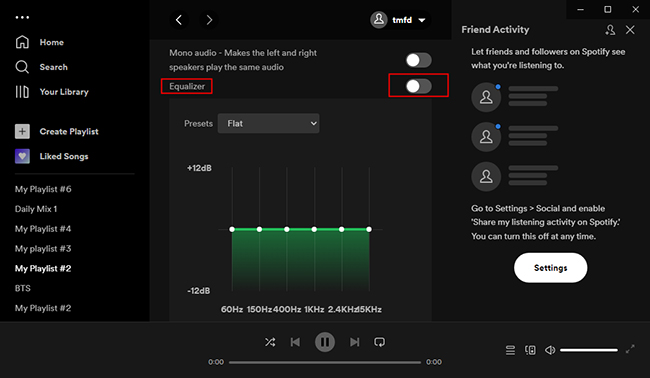Open the Presets dropdown set to Flat
The height and width of the screenshot is (378, 650).
(269, 124)
